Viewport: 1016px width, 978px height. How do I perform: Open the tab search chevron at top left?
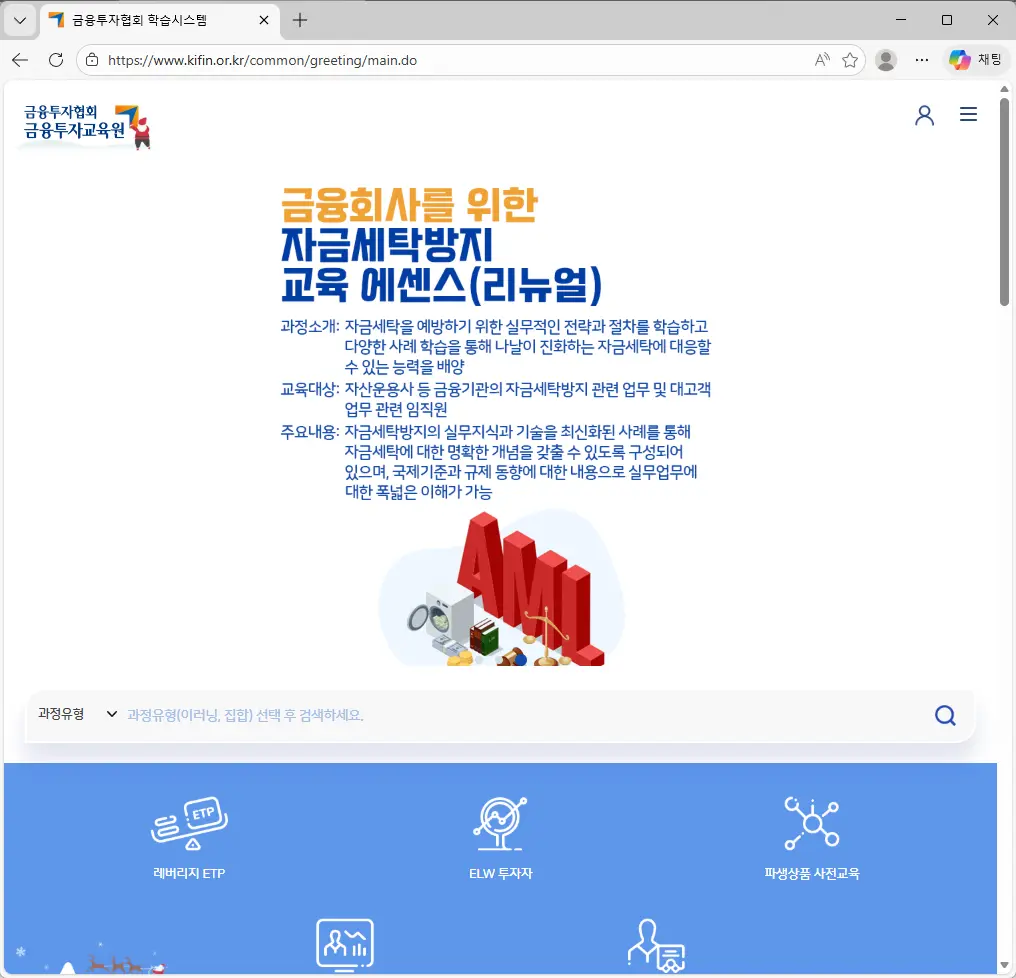click(x=20, y=19)
